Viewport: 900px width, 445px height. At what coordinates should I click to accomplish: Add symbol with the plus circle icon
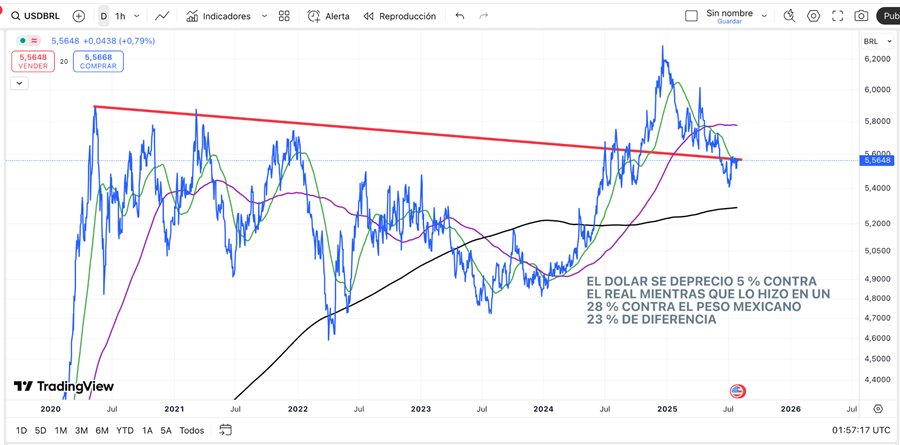click(x=79, y=16)
